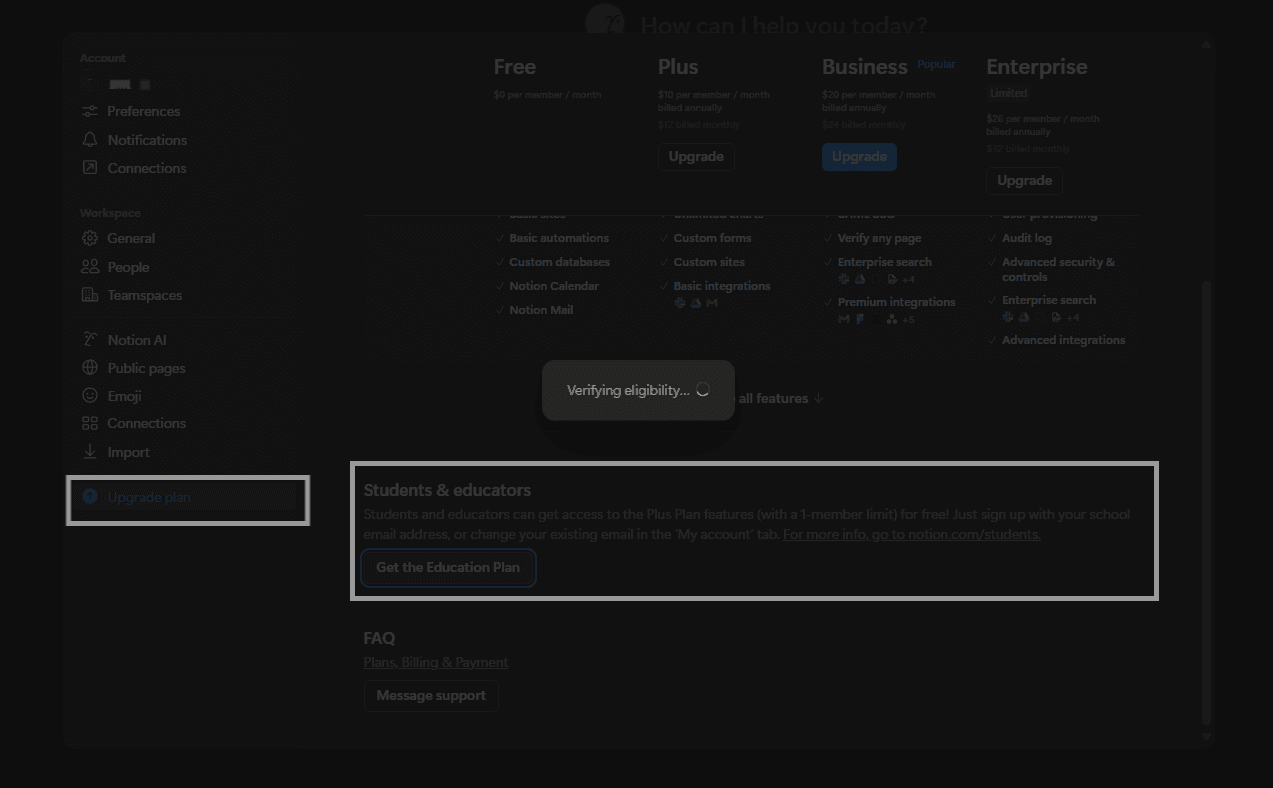This screenshot has height=788, width=1273.
Task: Click the Custom forms feature
Action: click(x=712, y=238)
